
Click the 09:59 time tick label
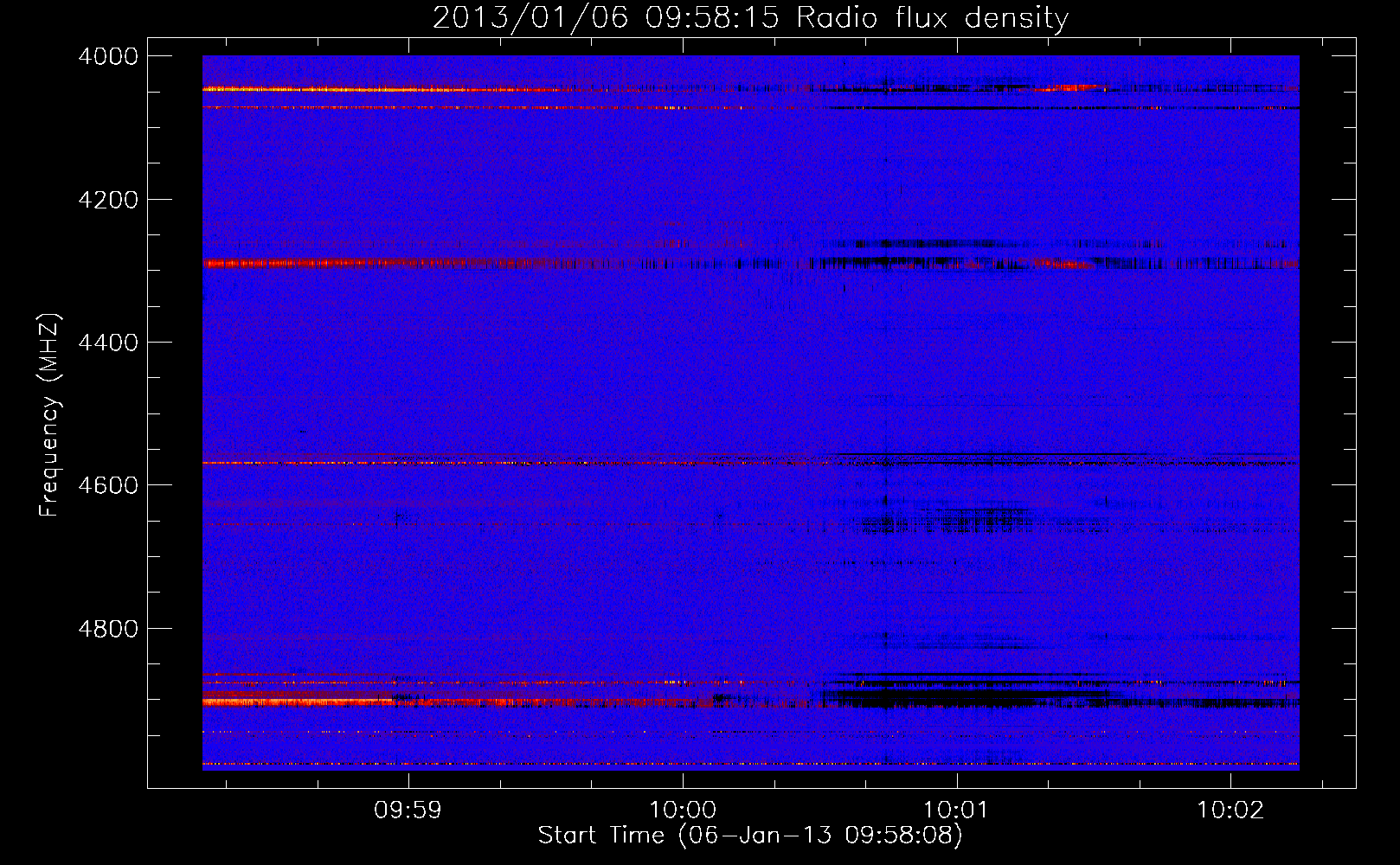point(408,811)
